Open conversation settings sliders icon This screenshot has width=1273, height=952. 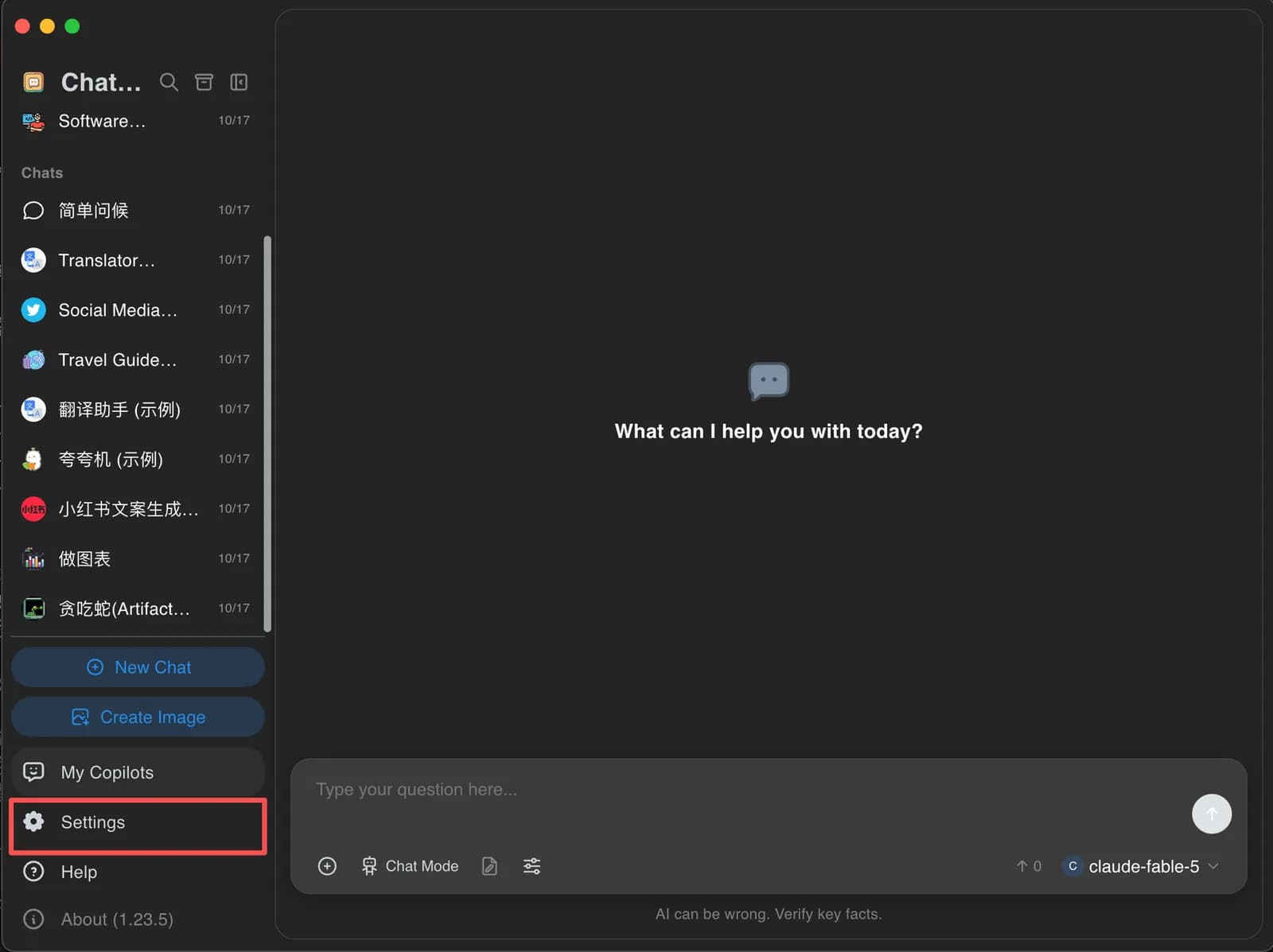tap(531, 866)
